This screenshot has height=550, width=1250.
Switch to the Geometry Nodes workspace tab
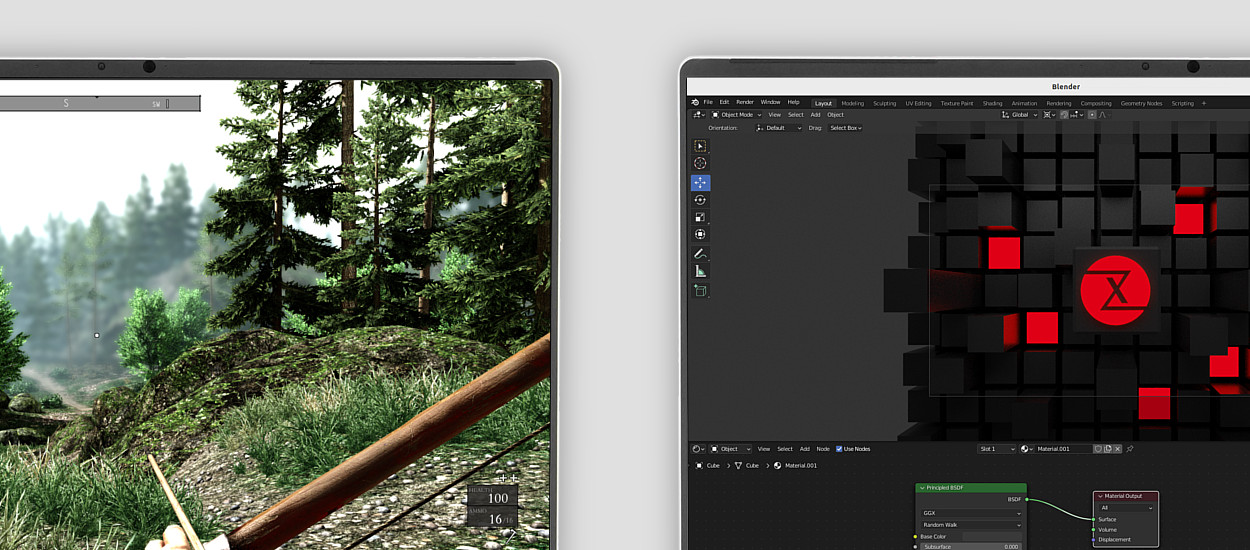coord(1141,103)
